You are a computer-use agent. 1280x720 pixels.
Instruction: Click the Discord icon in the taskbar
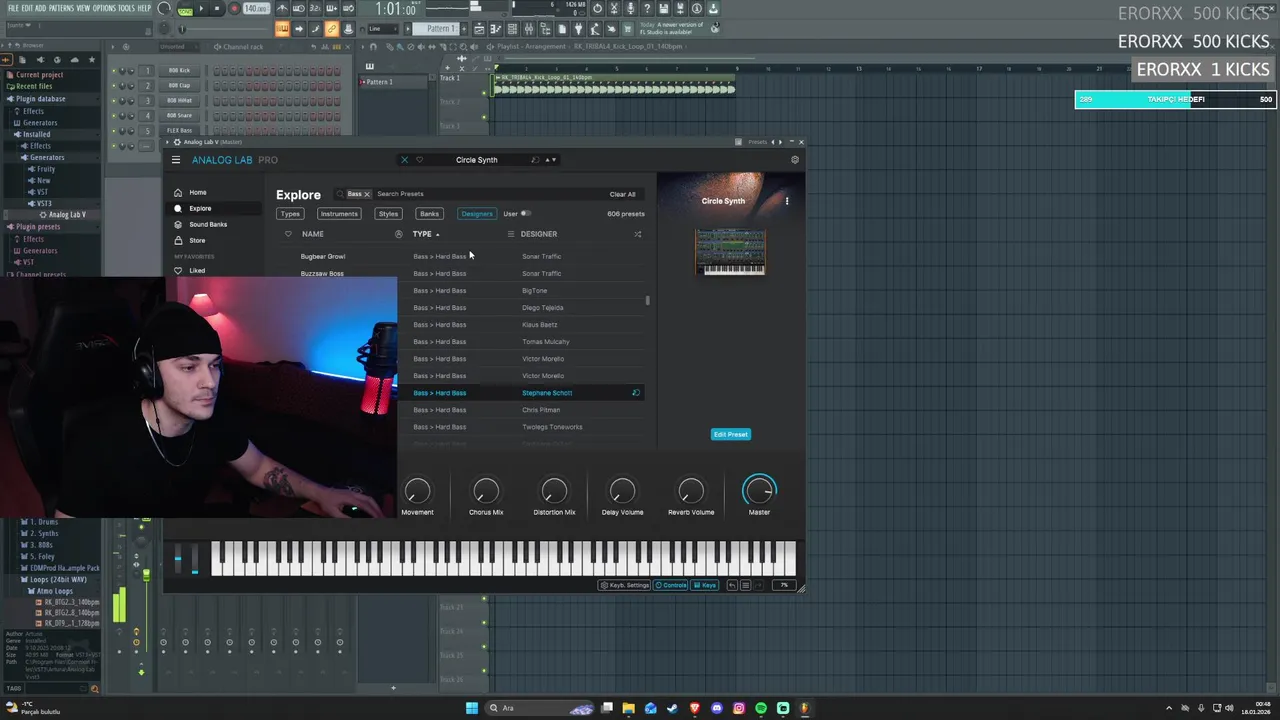(x=717, y=708)
